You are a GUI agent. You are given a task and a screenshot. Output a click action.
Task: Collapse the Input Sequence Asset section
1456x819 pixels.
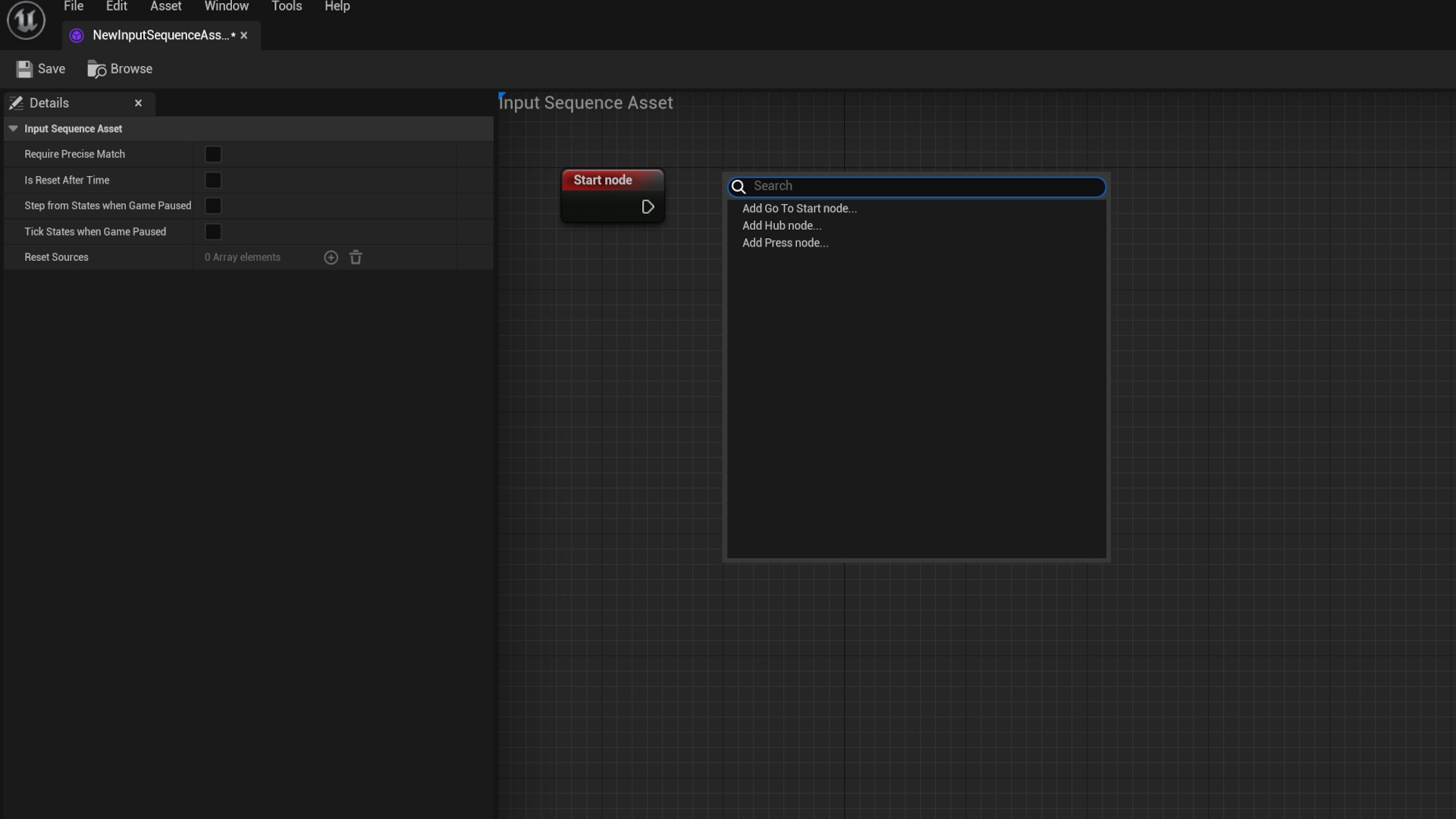[13, 129]
